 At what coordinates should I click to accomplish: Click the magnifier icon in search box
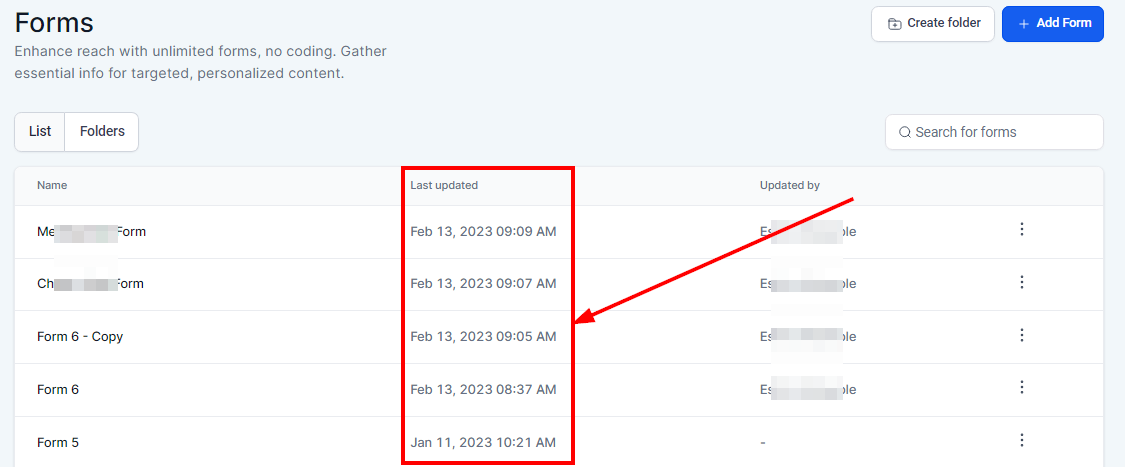coord(904,132)
